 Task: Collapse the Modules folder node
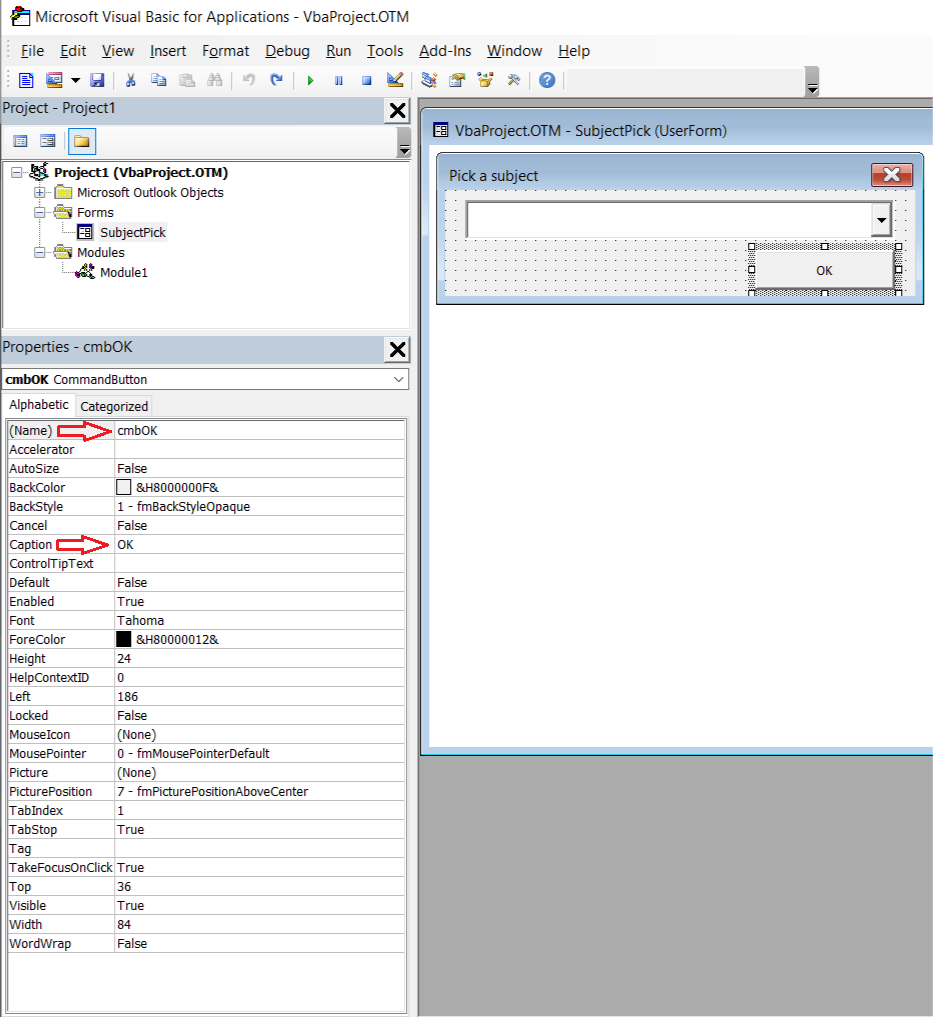(40, 252)
